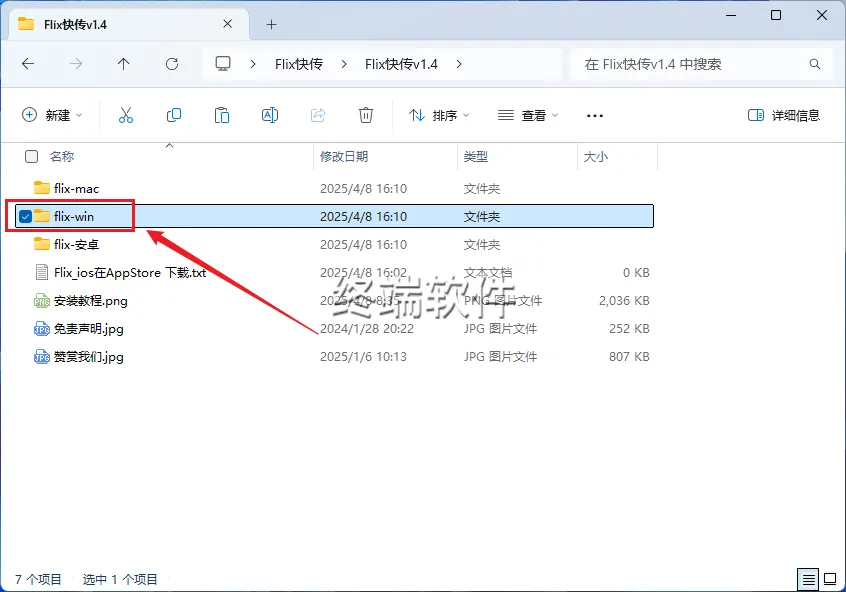
Task: Navigate to Flix快传 breadcrumb
Action: pos(299,64)
